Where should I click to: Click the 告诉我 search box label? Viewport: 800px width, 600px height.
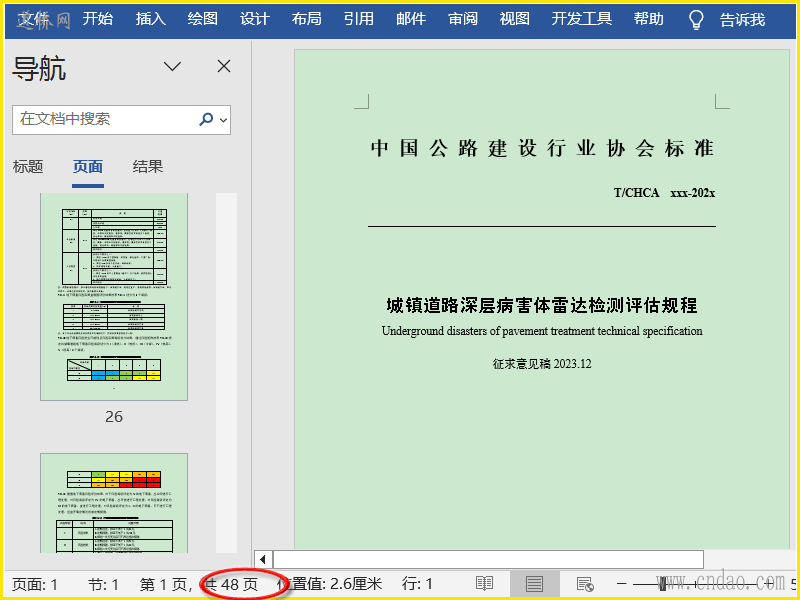(x=742, y=20)
